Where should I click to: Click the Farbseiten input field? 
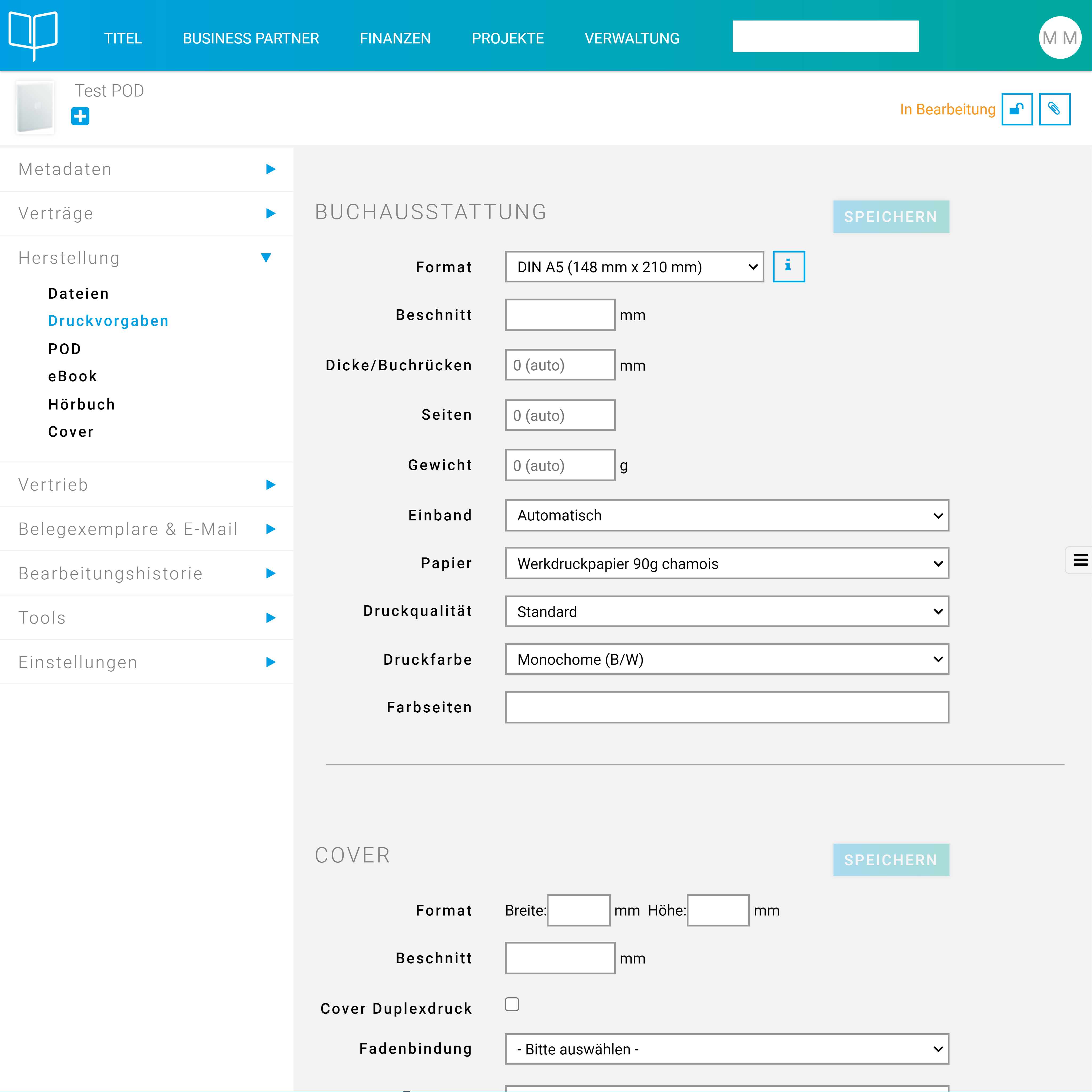[x=726, y=707]
